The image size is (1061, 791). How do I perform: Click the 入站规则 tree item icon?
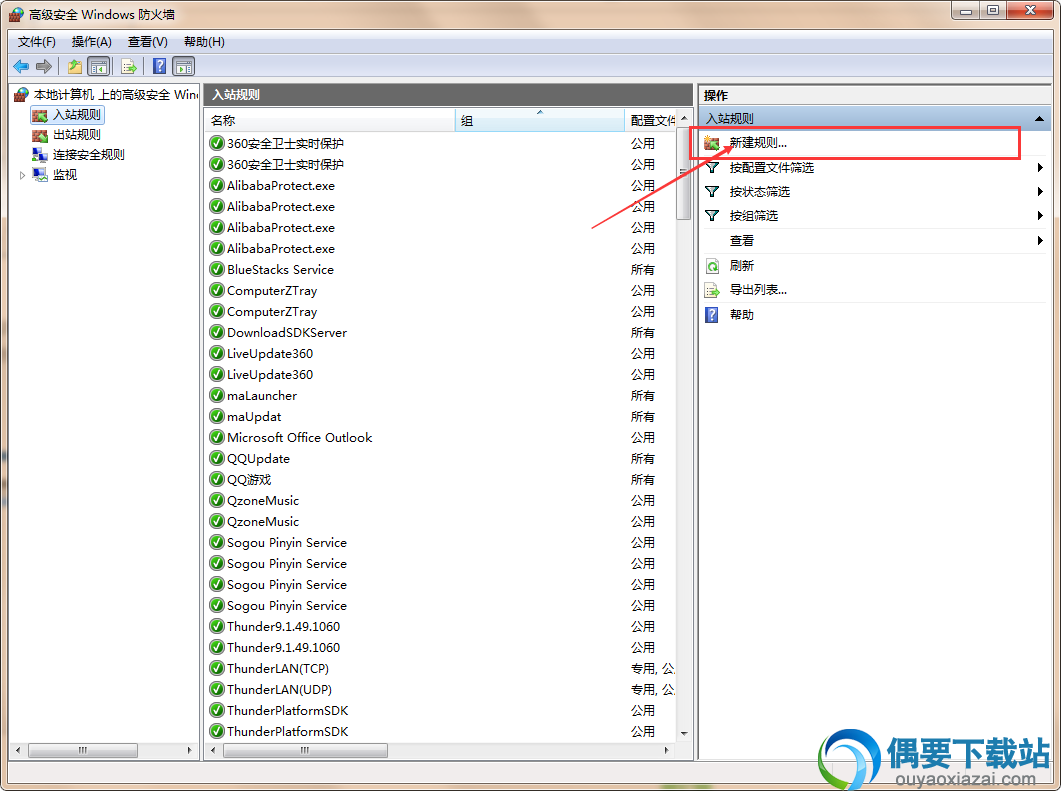click(x=41, y=115)
